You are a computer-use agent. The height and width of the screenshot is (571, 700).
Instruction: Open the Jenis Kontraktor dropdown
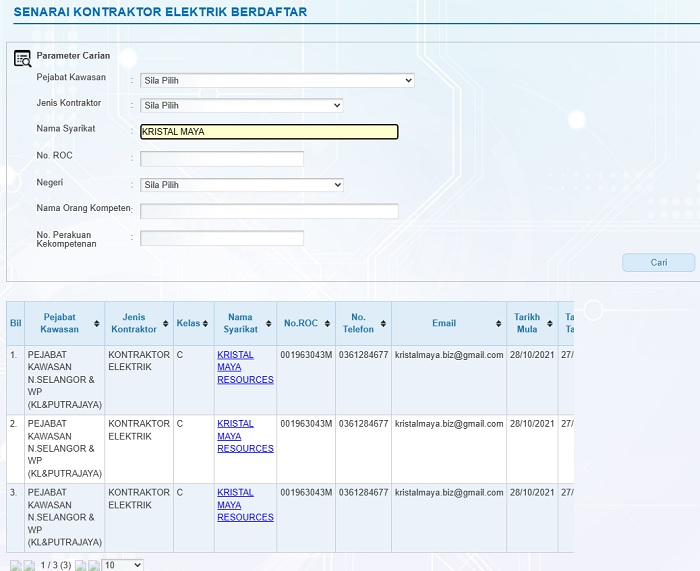point(242,105)
